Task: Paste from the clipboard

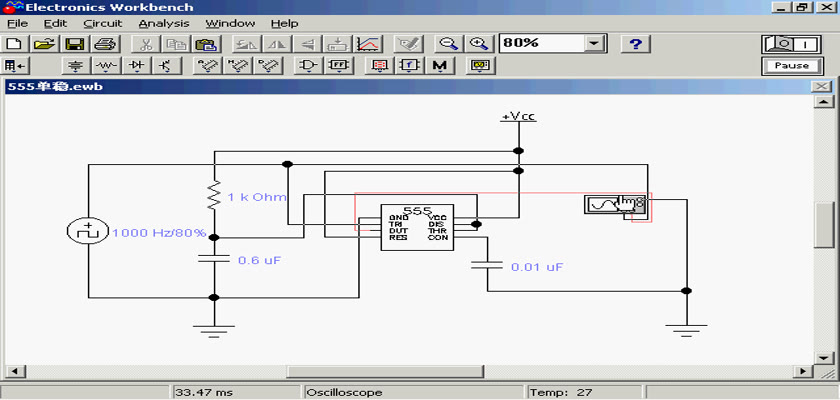Action: [x=204, y=44]
